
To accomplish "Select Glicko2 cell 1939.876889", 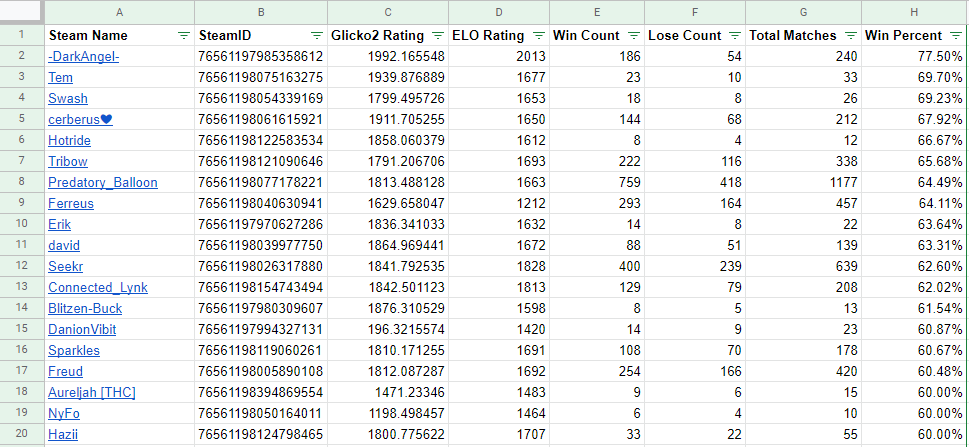I will (388, 77).
